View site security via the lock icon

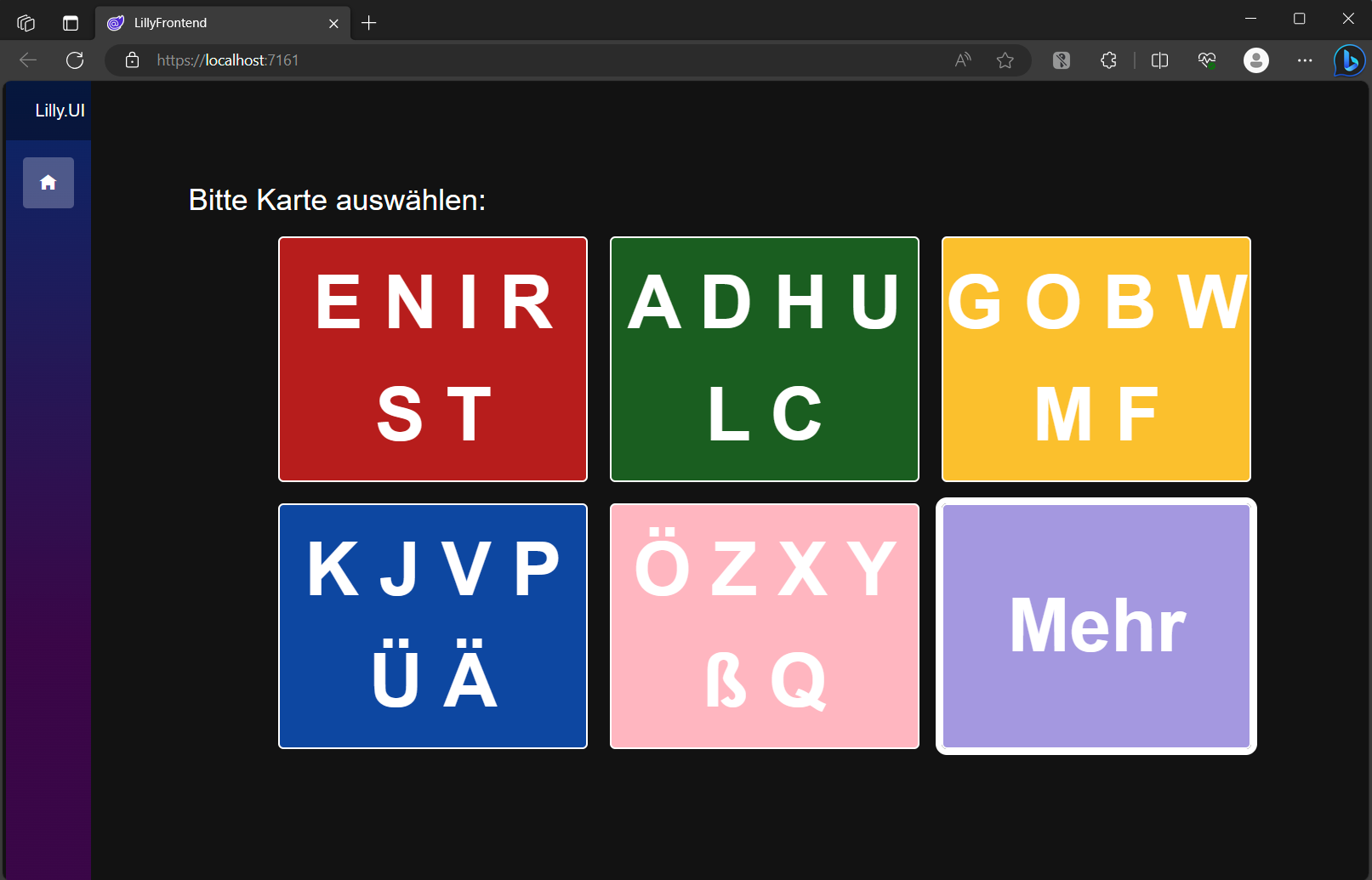tap(132, 60)
